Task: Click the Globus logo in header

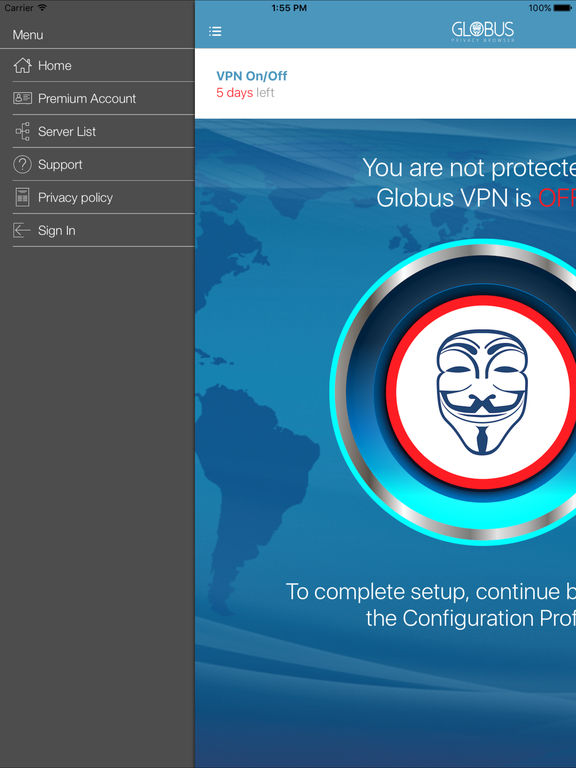Action: [483, 31]
